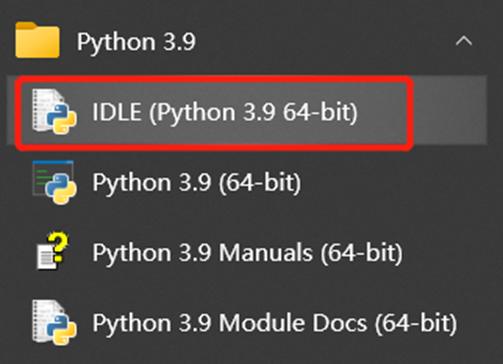Viewport: 503px width, 364px height.
Task: Click the Module Docs Python document icon
Action: [x=55, y=322]
